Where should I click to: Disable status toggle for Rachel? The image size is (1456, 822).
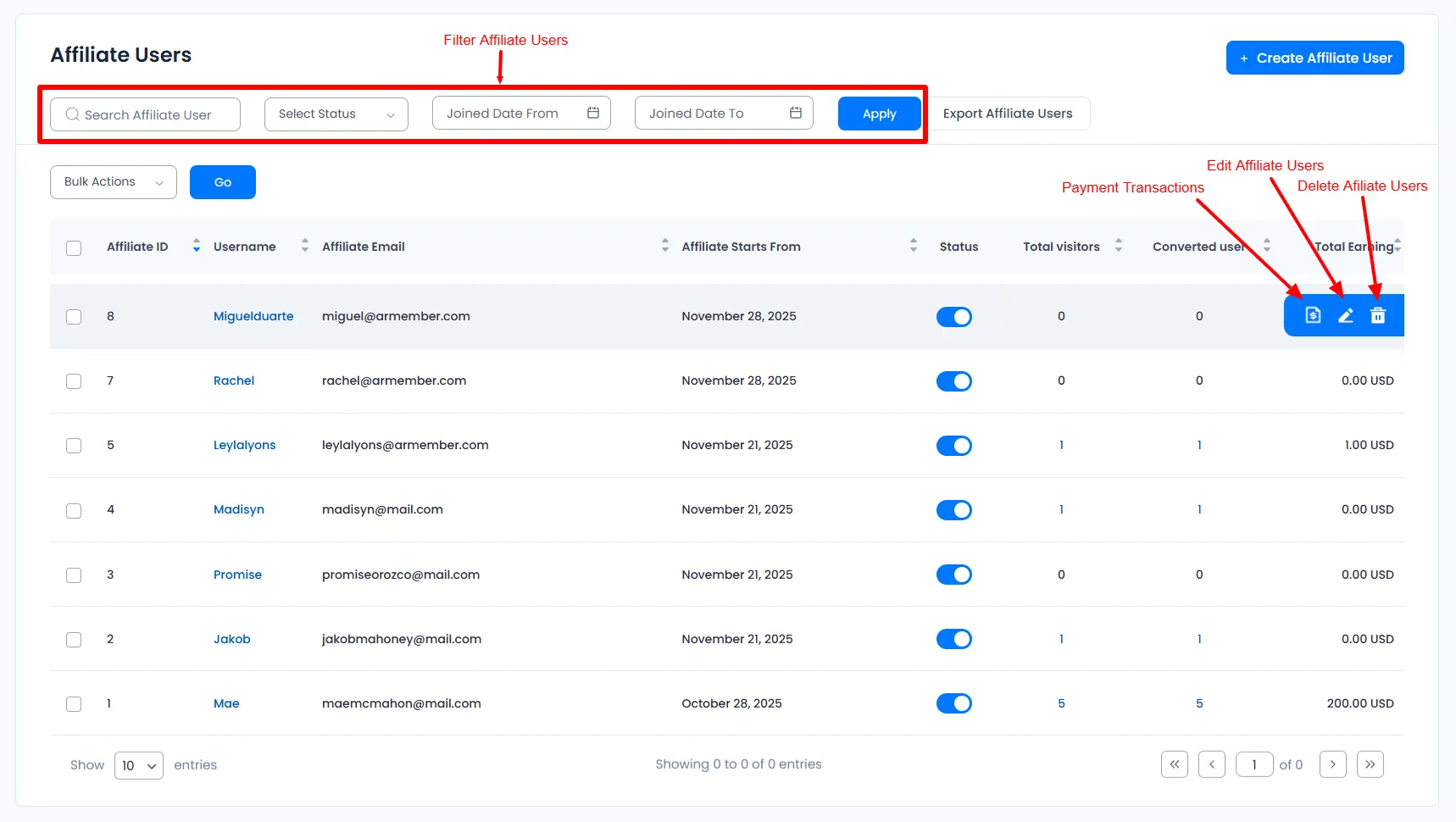click(953, 381)
